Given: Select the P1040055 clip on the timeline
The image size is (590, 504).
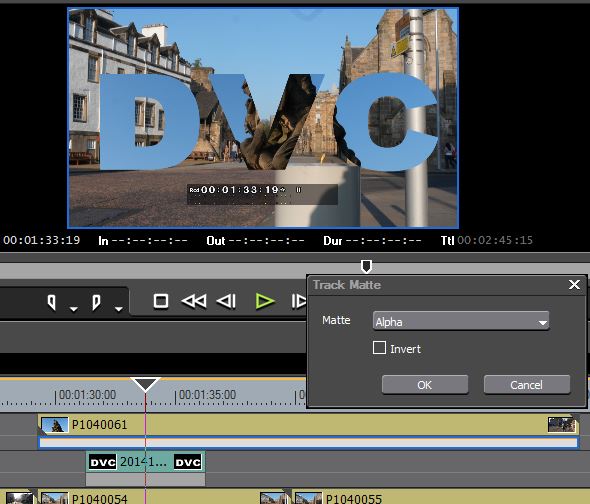Looking at the screenshot, I should 440,497.
